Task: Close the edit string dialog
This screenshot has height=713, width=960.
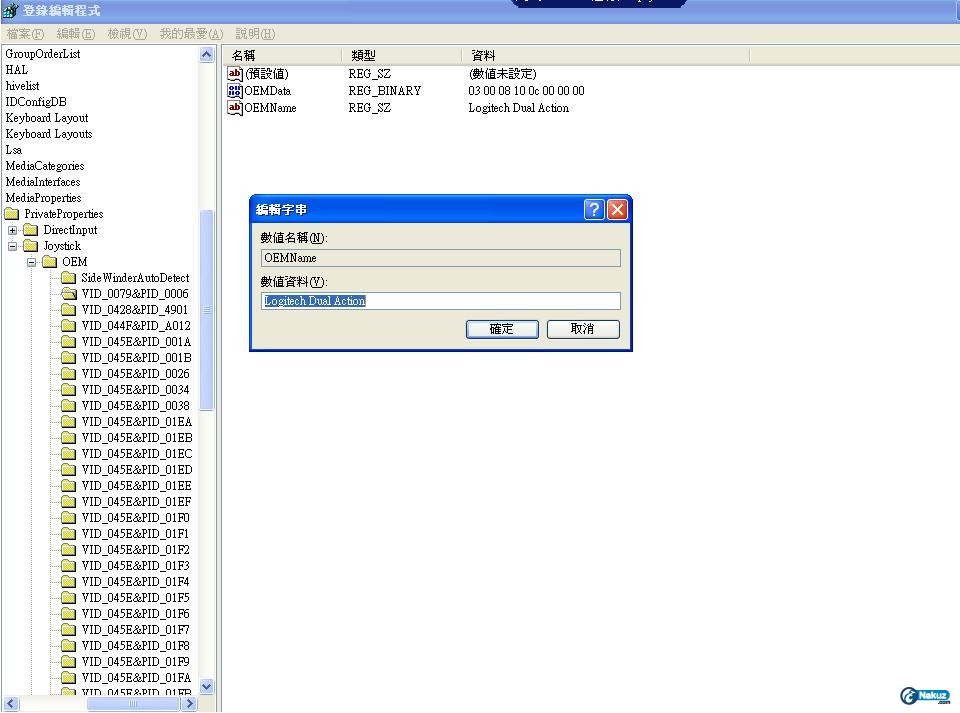Action: [617, 209]
